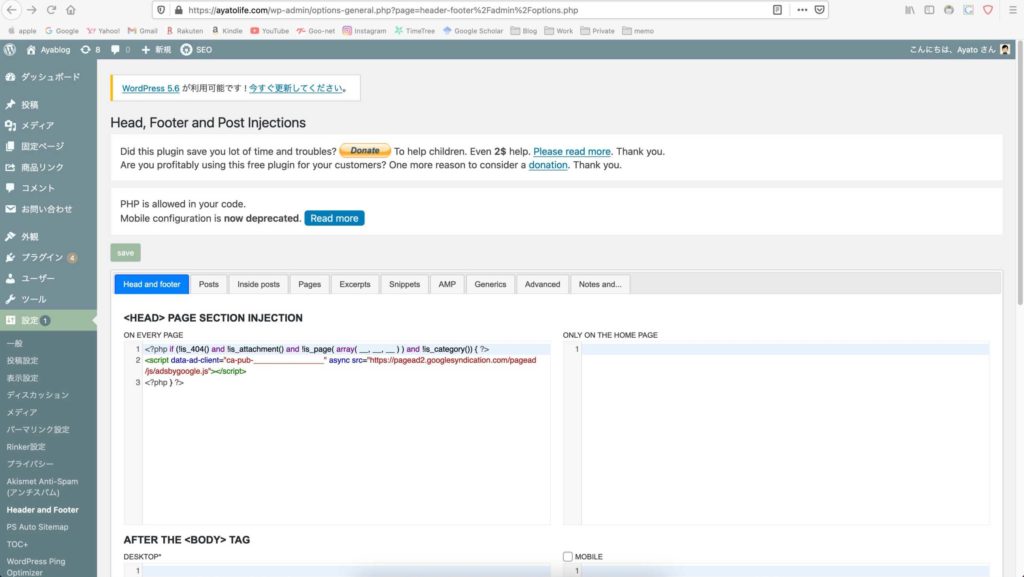This screenshot has width=1024, height=577.
Task: Switch to the Pages tab
Action: [310, 284]
